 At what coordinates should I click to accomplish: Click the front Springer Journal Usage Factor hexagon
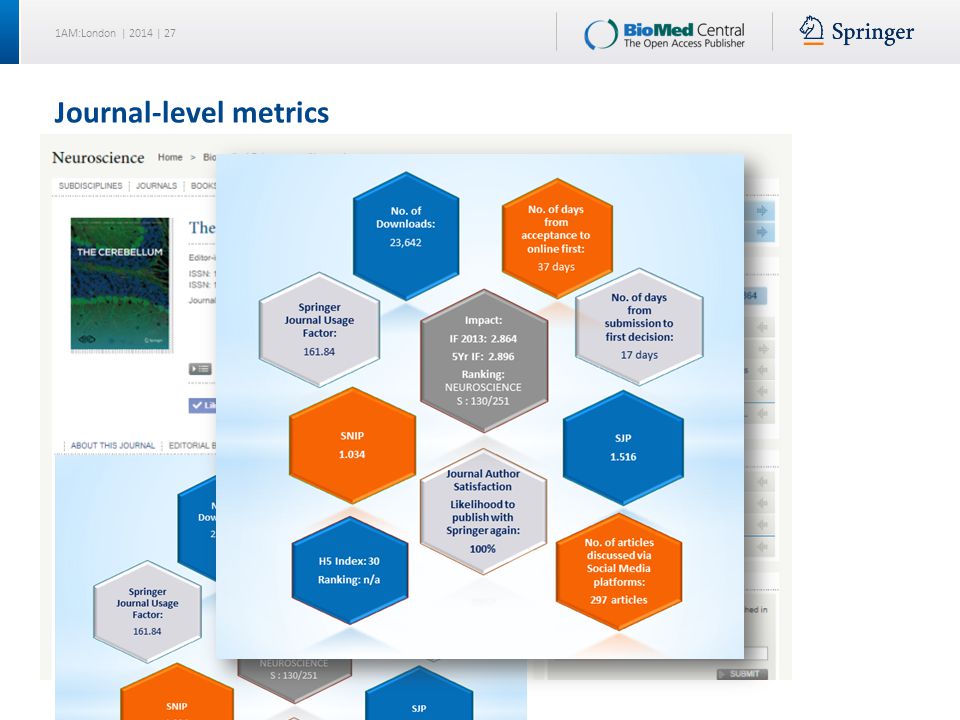[x=319, y=329]
